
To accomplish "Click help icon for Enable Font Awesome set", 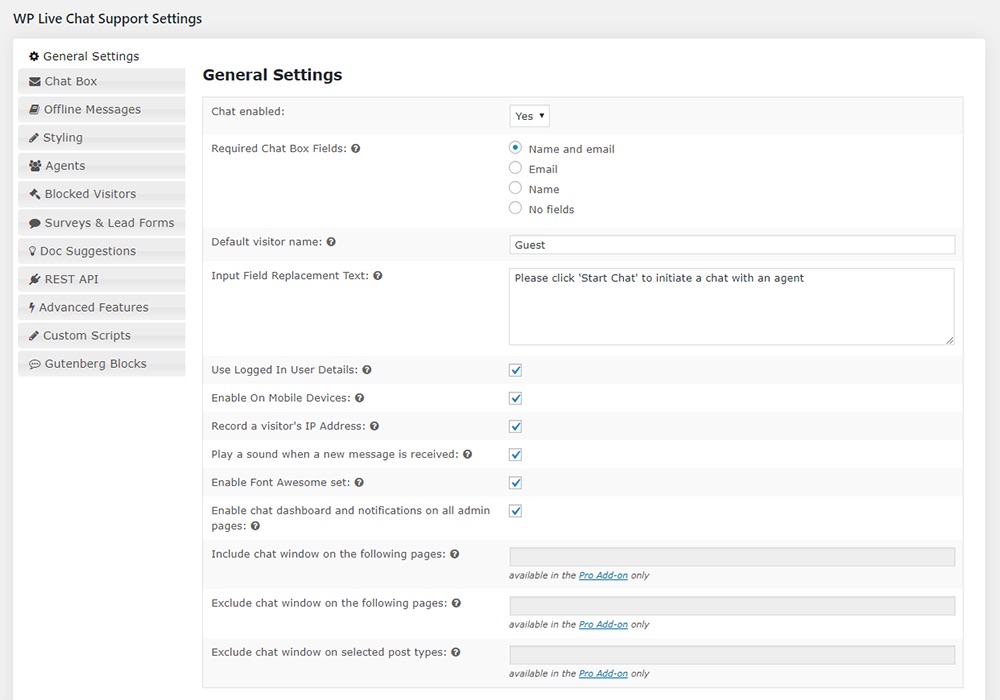I will (x=359, y=483).
